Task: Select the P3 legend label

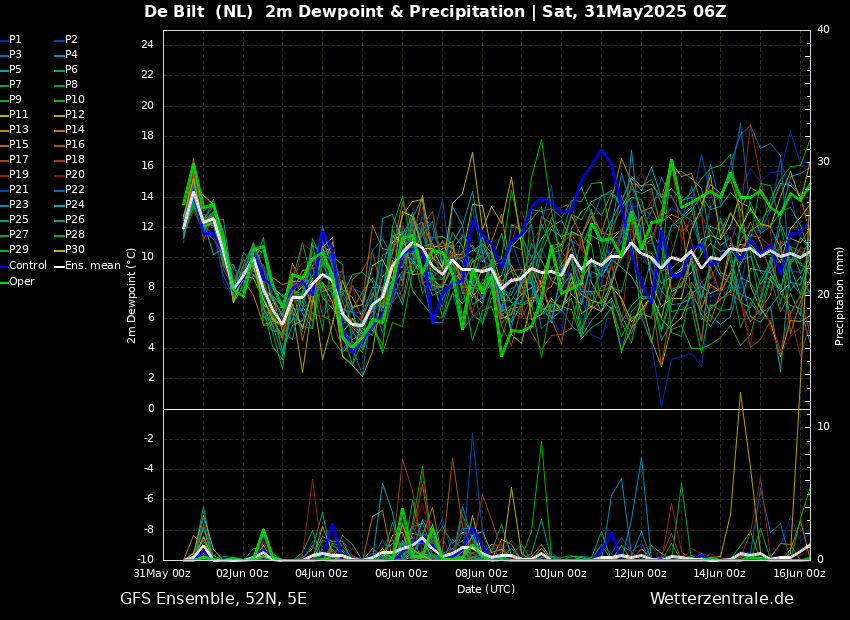Action: click(x=11, y=54)
